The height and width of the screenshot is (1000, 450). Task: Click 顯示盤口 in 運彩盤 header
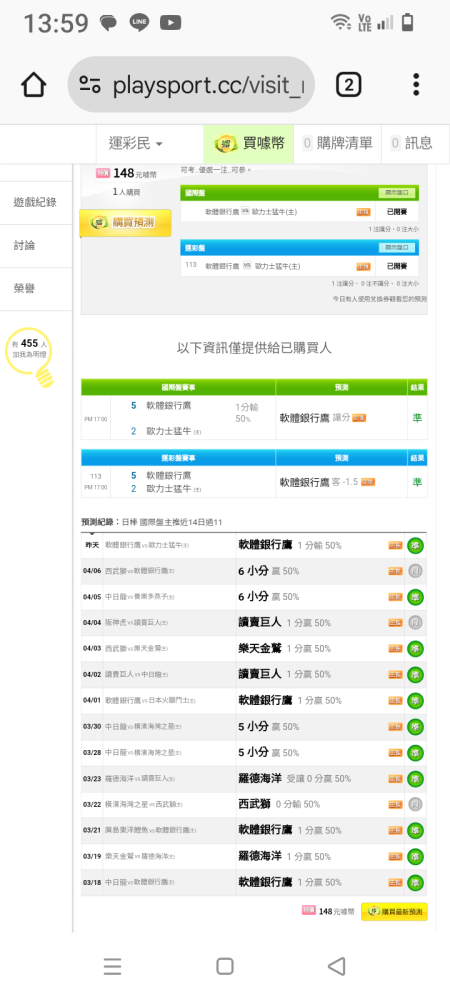coord(397,247)
